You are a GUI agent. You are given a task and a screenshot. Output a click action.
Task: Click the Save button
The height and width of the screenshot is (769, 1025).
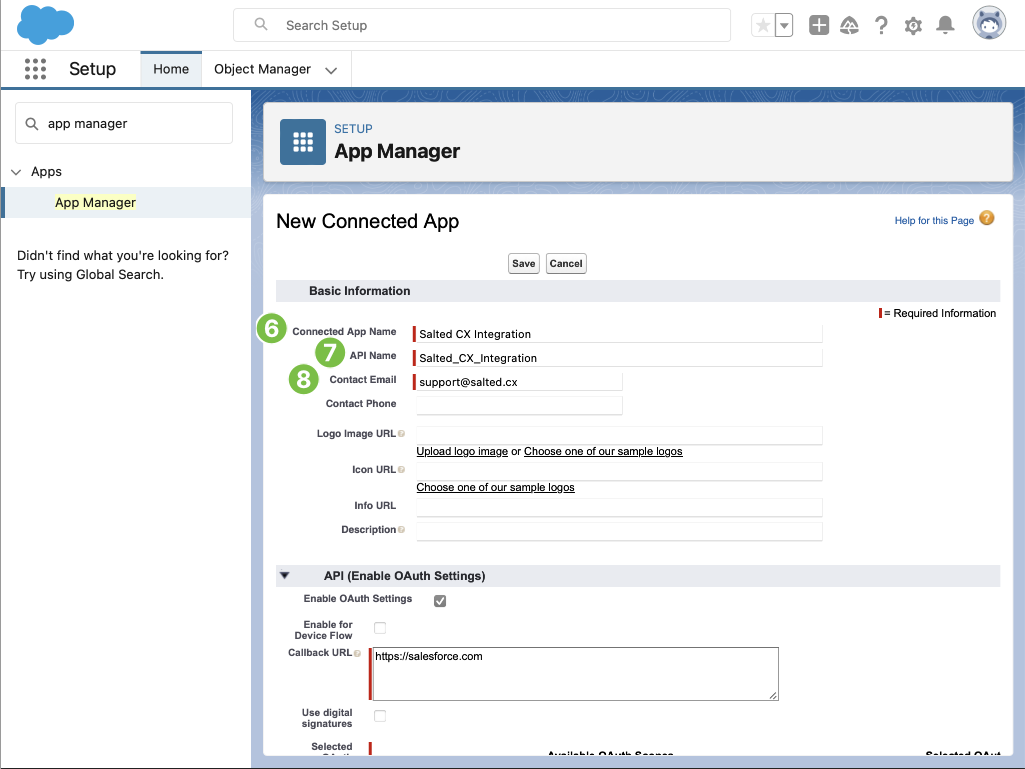click(x=523, y=264)
